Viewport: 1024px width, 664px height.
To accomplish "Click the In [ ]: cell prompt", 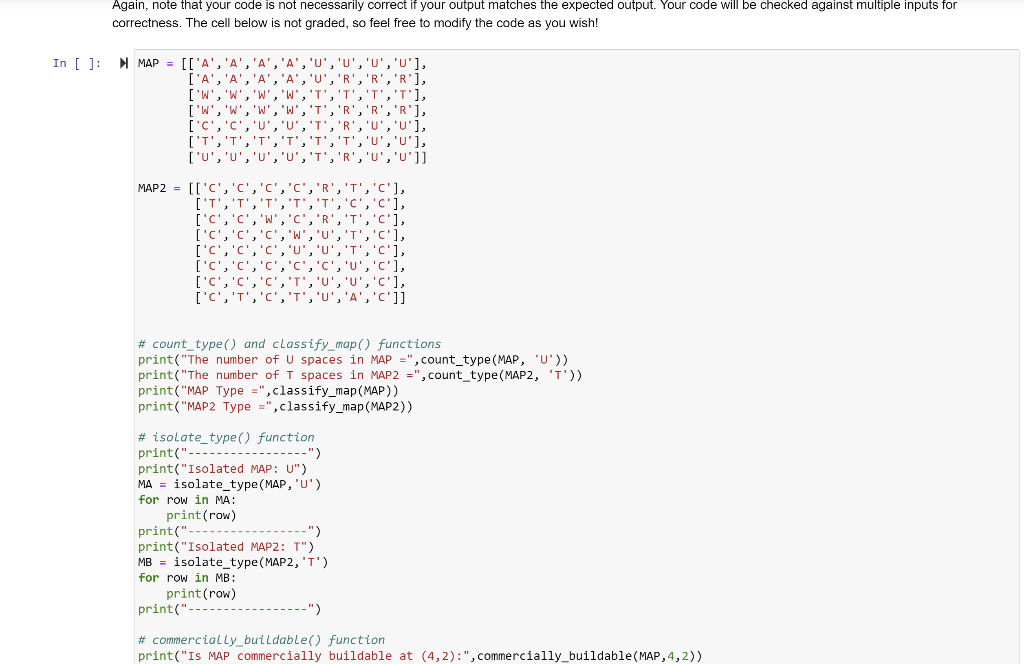I will point(80,63).
